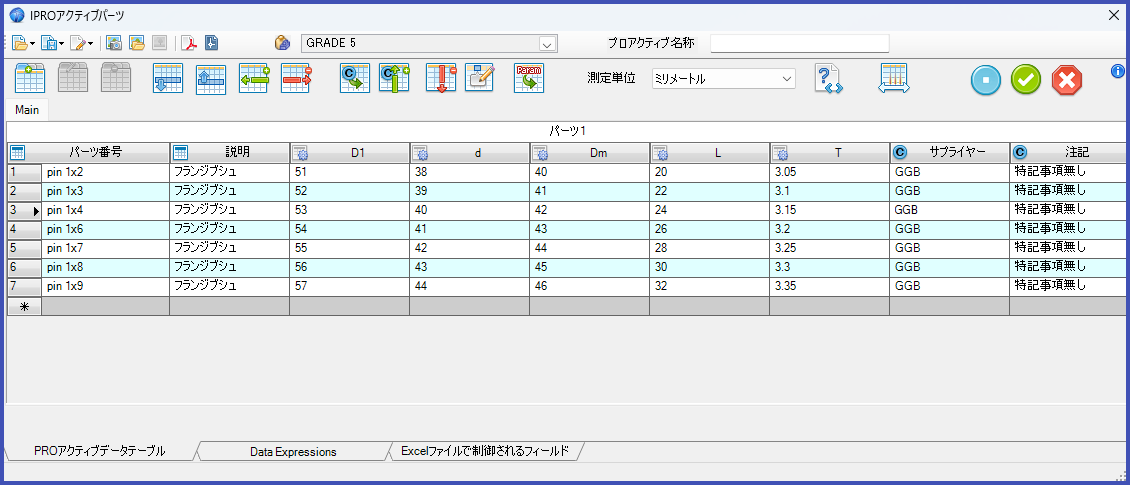This screenshot has width=1130, height=485.
Task: Select the cell 'pin 1x9'
Action: 106,286
